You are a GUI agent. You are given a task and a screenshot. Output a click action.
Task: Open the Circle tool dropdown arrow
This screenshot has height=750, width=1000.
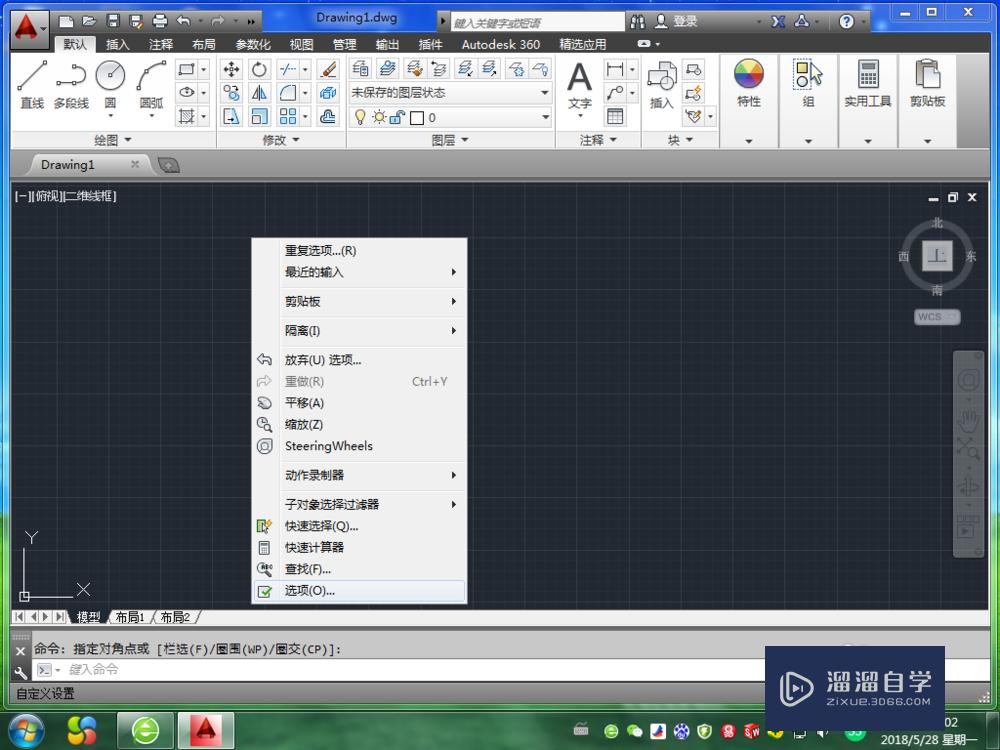[x=110, y=116]
